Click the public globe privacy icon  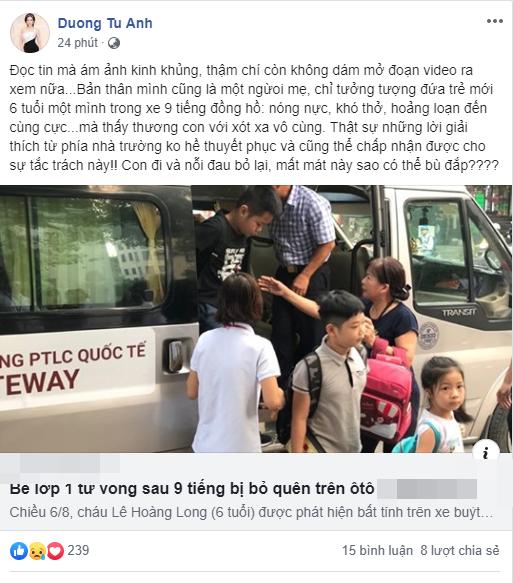(114, 43)
